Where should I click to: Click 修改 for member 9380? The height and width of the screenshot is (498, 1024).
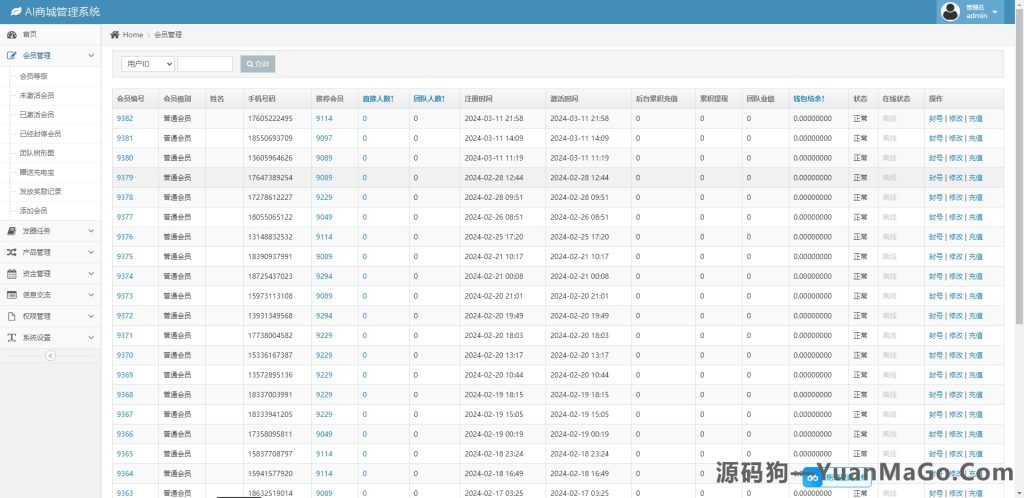click(955, 158)
